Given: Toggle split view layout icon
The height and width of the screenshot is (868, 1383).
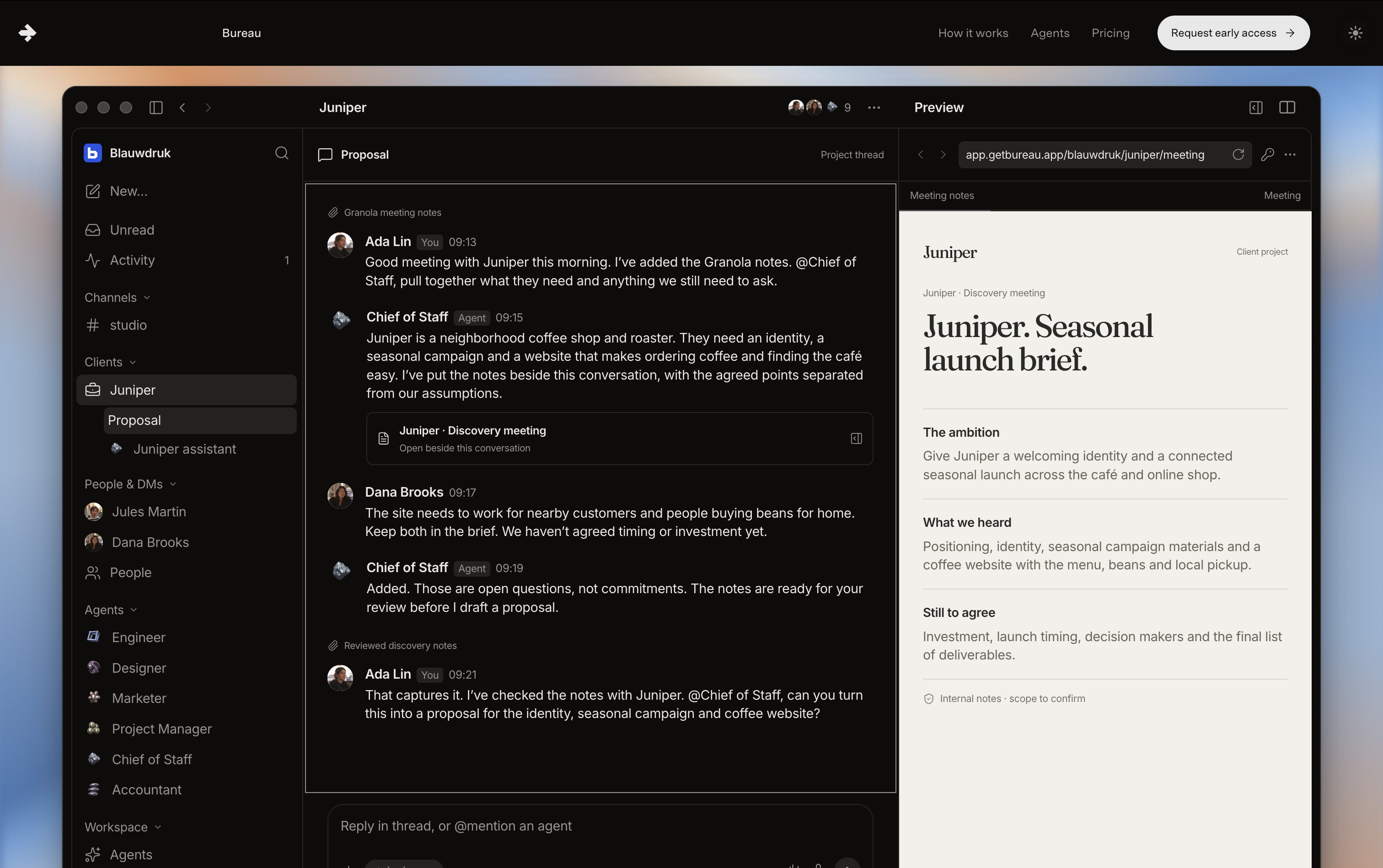Looking at the screenshot, I should [x=1287, y=107].
